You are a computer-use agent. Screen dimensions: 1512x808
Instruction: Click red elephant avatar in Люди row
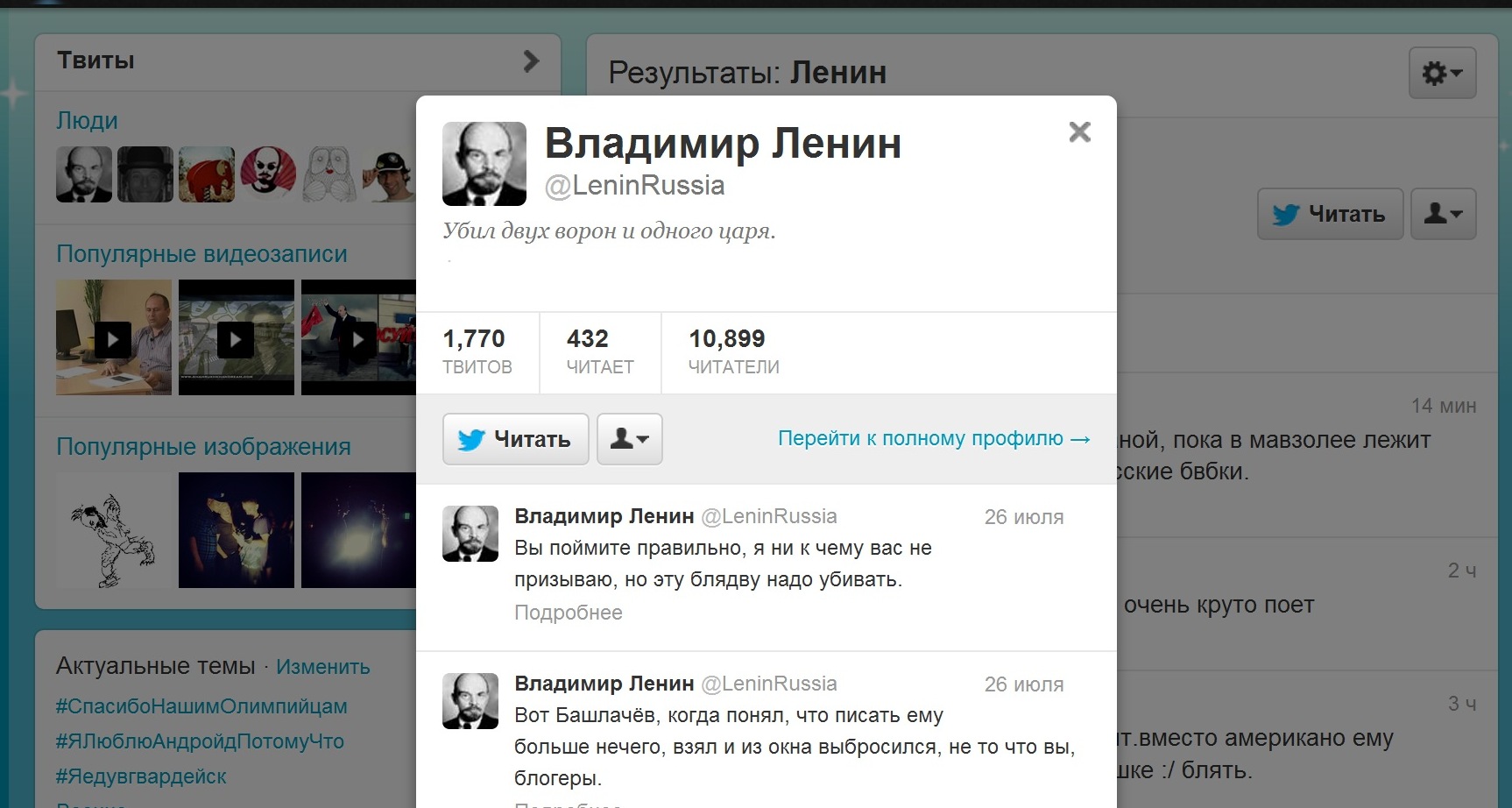207,174
